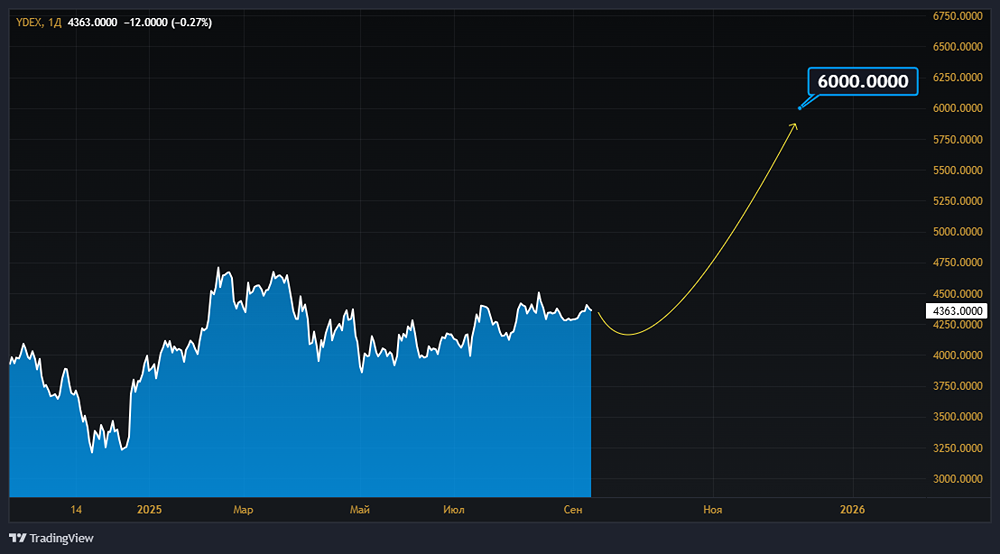Click the 3000.0000 price axis label

point(957,479)
